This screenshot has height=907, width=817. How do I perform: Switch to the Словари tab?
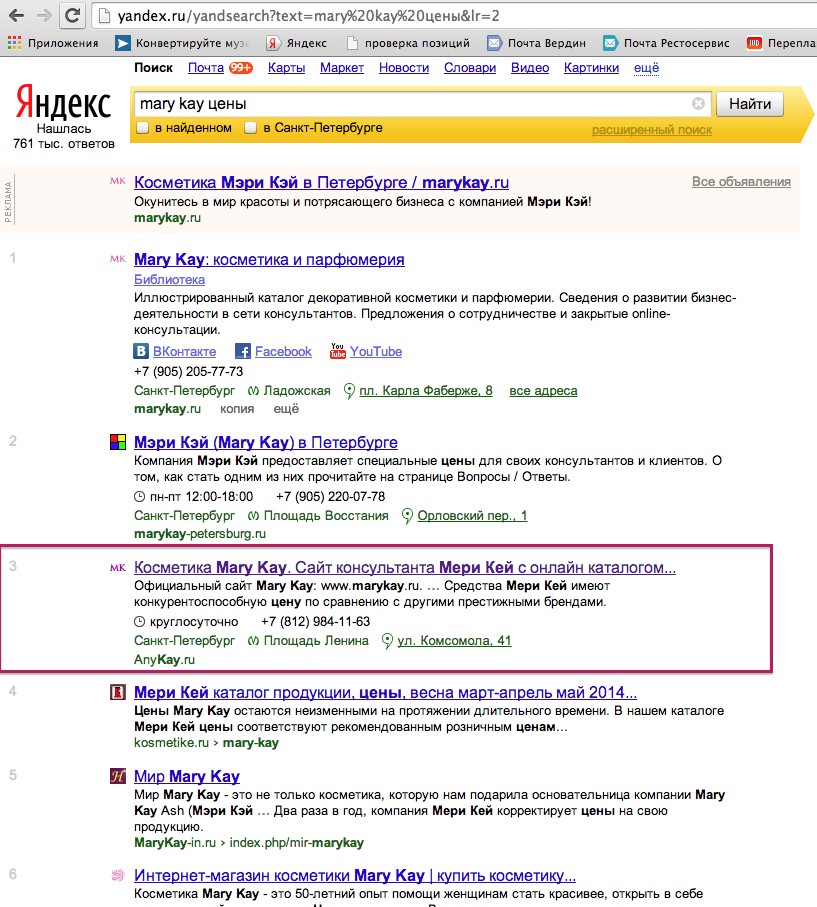click(470, 68)
